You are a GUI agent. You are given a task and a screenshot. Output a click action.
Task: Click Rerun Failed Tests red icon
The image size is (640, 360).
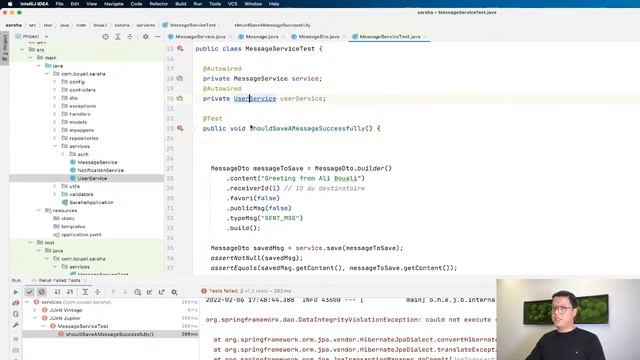coord(16,303)
